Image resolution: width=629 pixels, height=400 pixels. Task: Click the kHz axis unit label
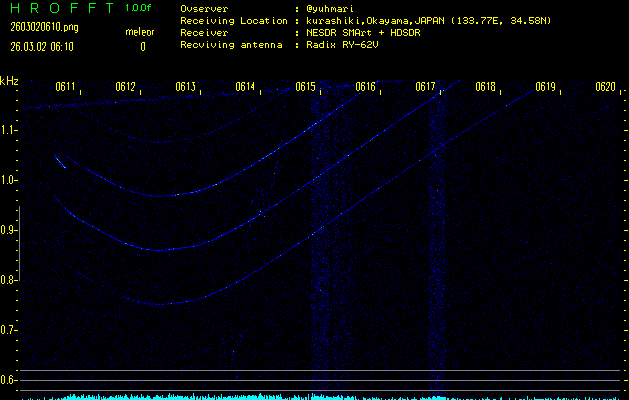click(10, 81)
